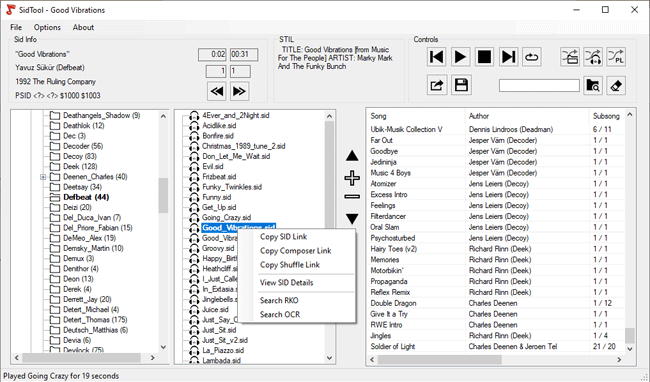Click the Author column header

(x=527, y=116)
